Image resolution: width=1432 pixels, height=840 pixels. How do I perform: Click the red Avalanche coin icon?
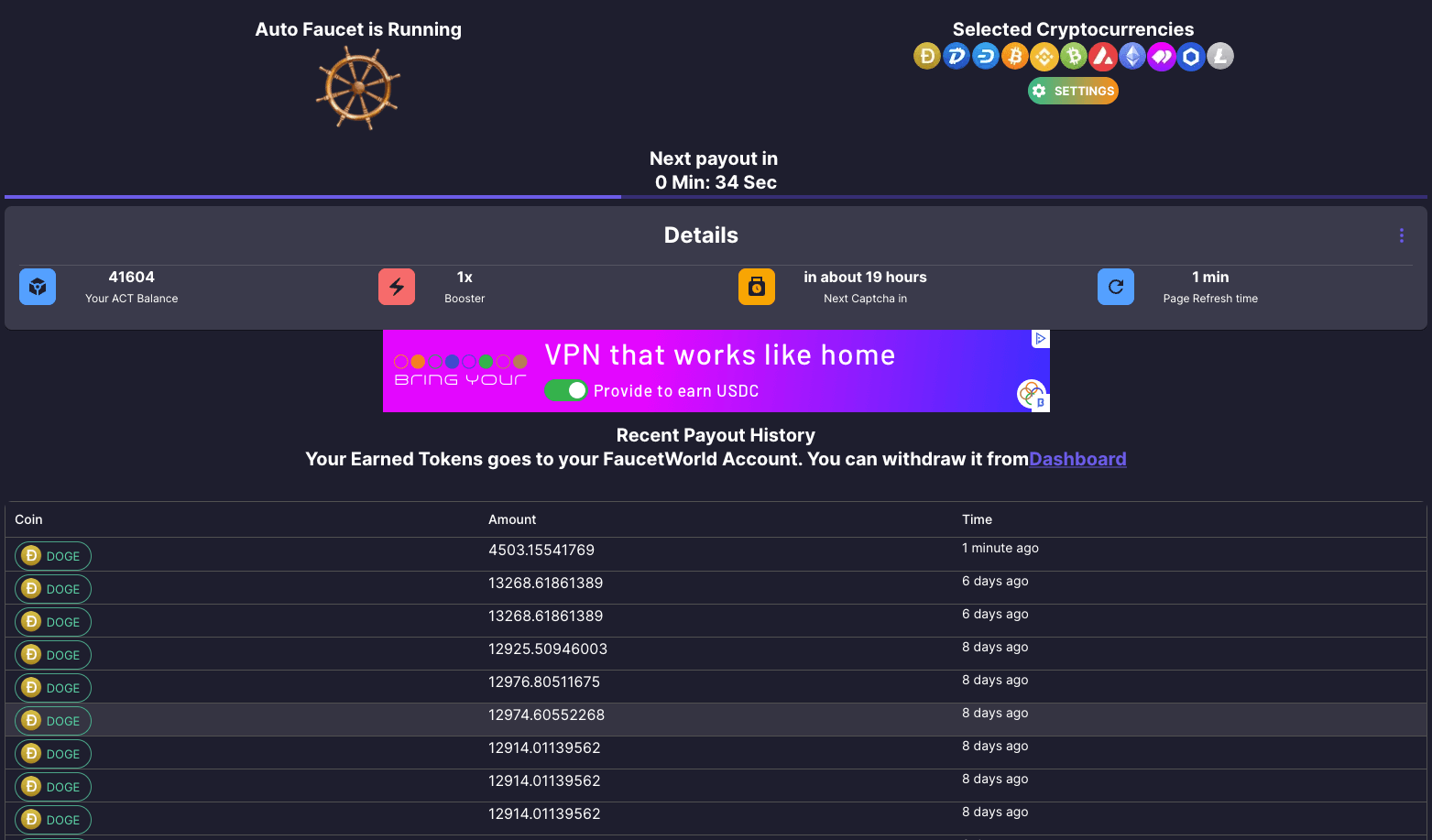pyautogui.click(x=1102, y=57)
